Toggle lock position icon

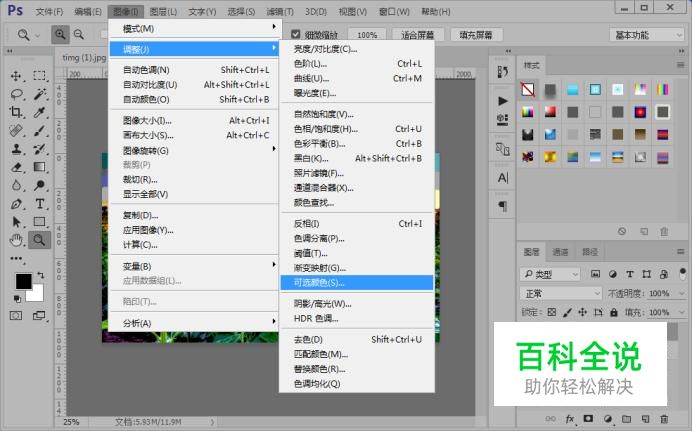[583, 312]
